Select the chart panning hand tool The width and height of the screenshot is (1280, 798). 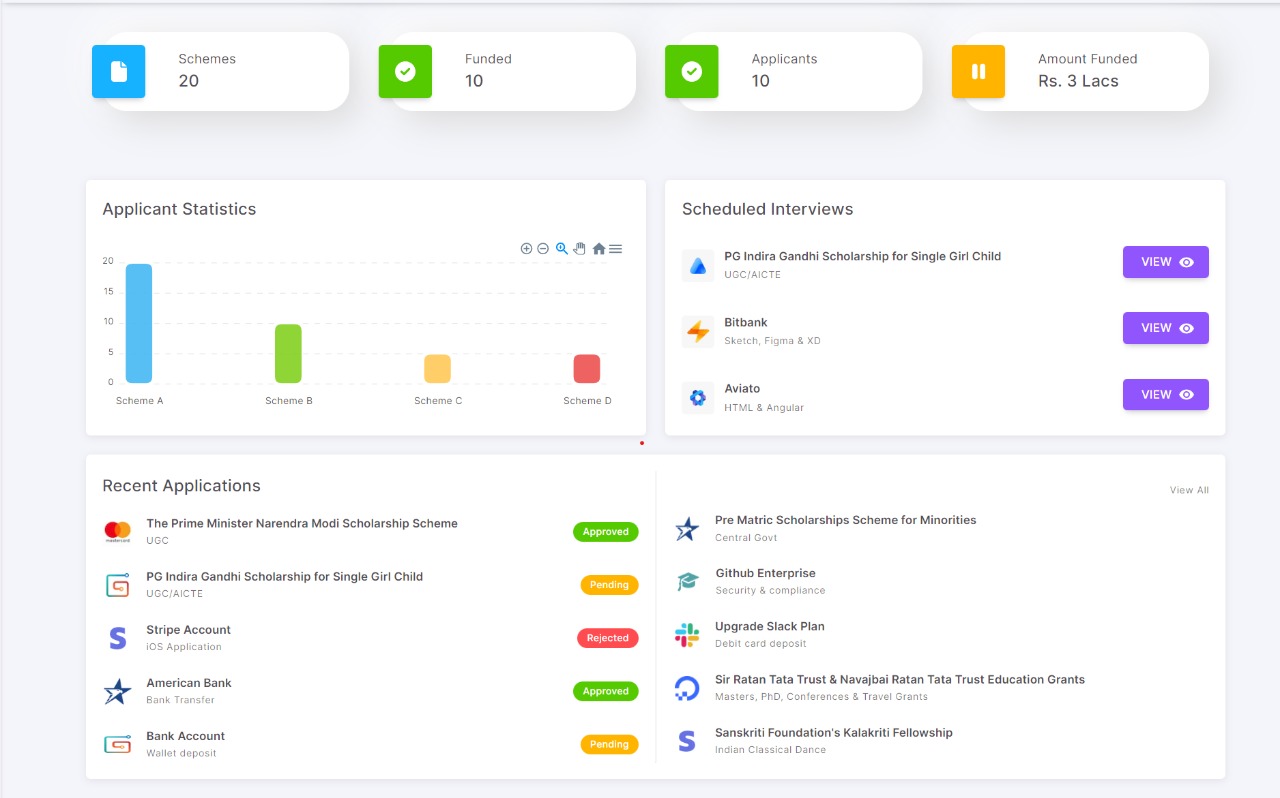579,248
